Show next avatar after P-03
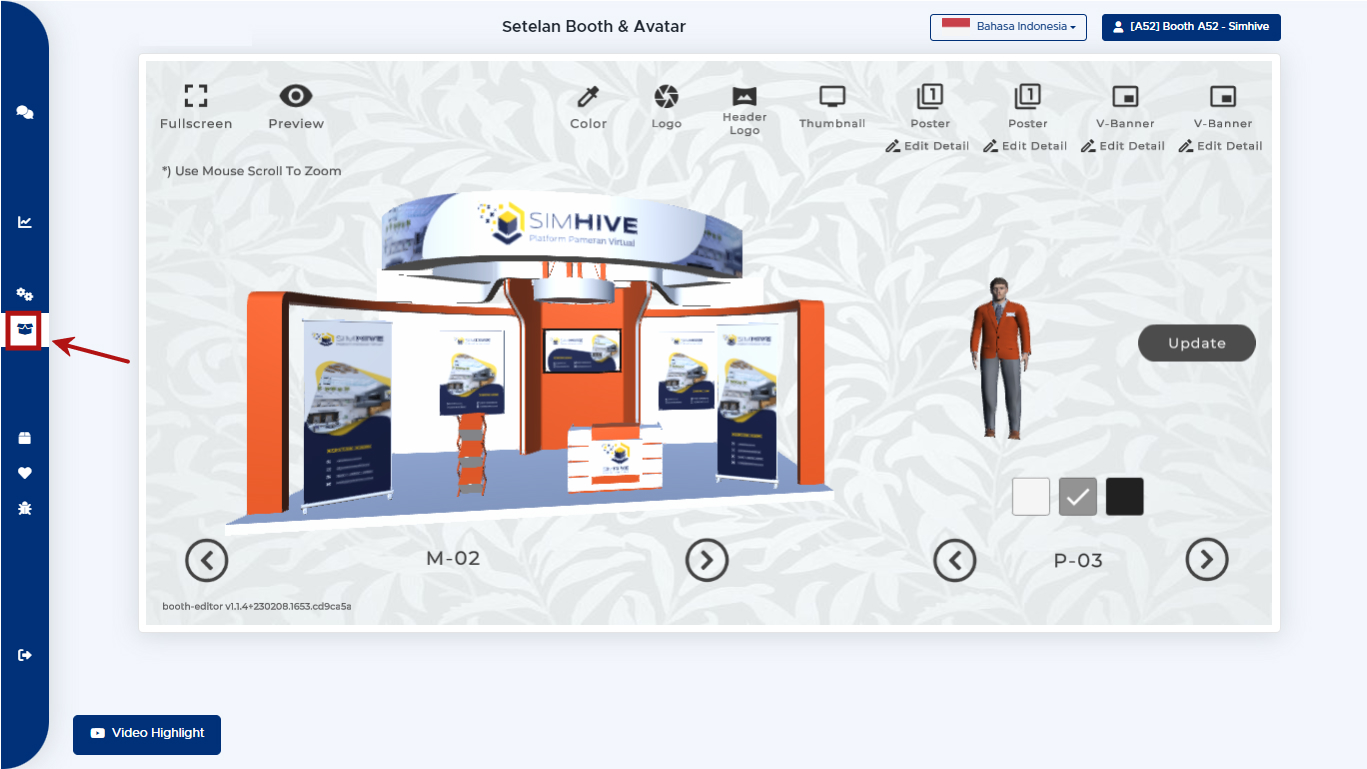The height and width of the screenshot is (769, 1367). coord(1207,560)
